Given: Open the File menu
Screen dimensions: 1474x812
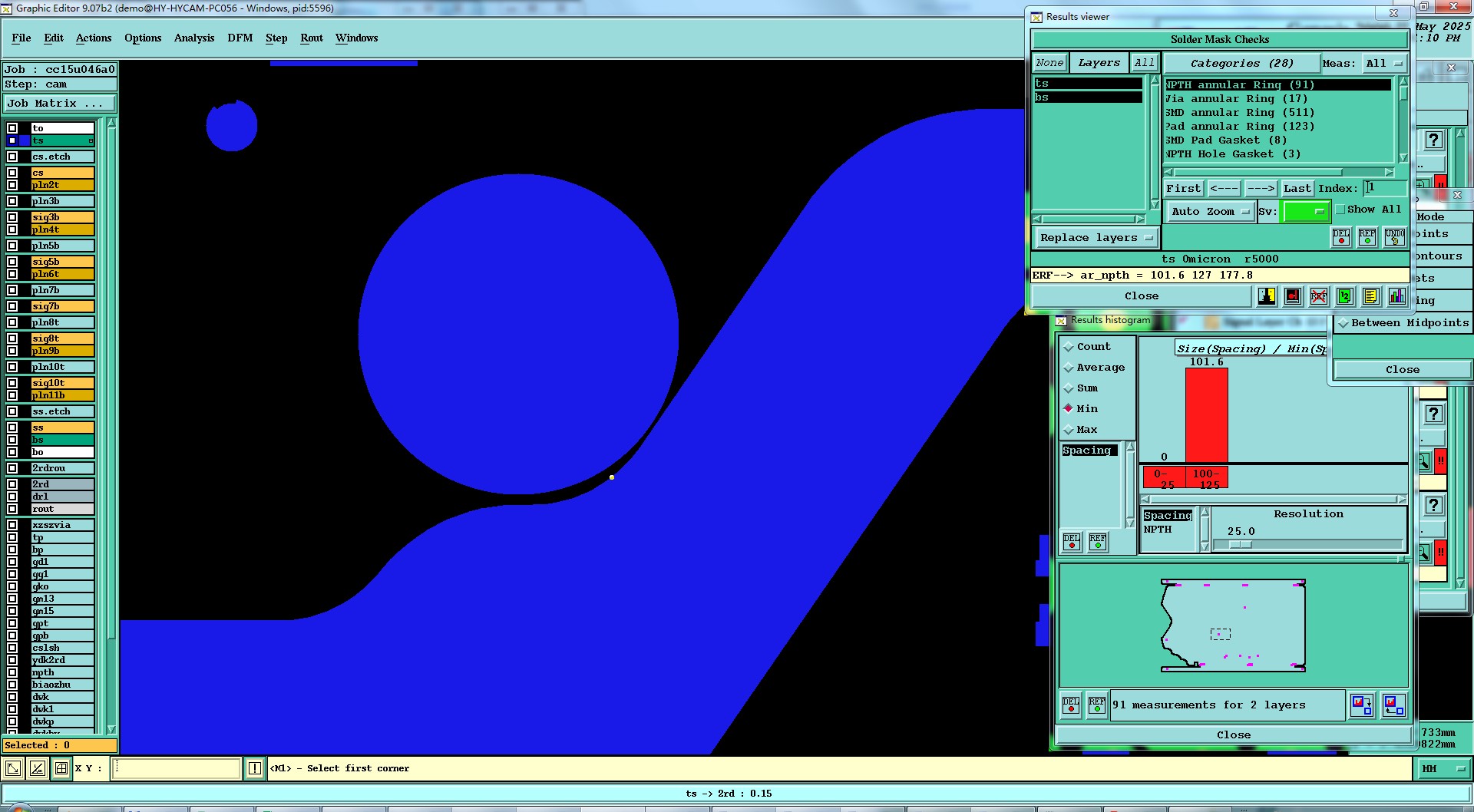Looking at the screenshot, I should pyautogui.click(x=21, y=38).
